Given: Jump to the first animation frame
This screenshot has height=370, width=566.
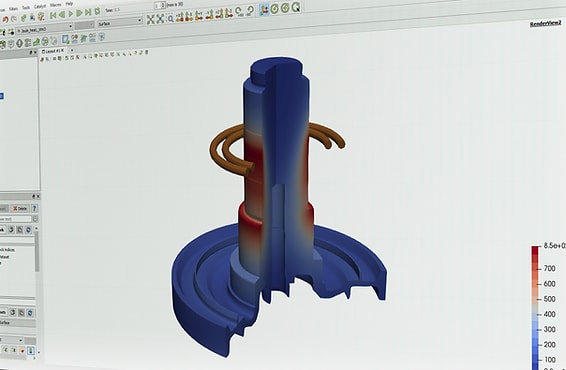Looking at the screenshot, I should pos(53,15).
